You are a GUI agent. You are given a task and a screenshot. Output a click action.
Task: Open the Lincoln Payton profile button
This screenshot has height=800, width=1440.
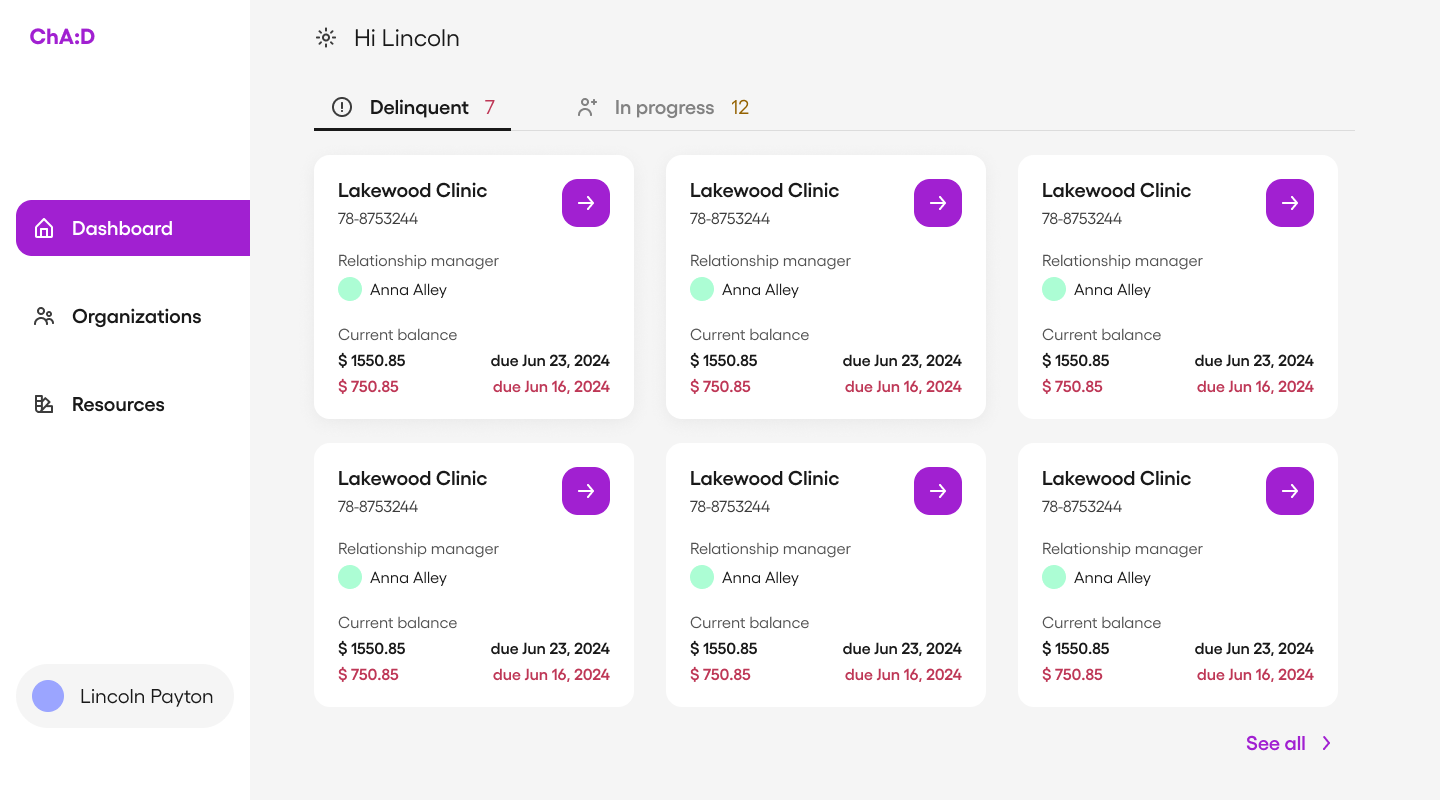pos(146,696)
